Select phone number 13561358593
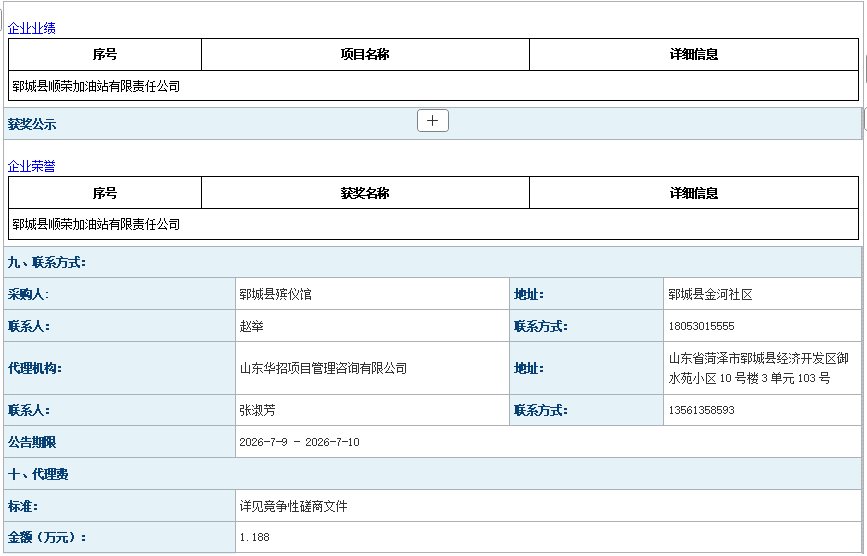The height and width of the screenshot is (556, 867). (x=701, y=410)
